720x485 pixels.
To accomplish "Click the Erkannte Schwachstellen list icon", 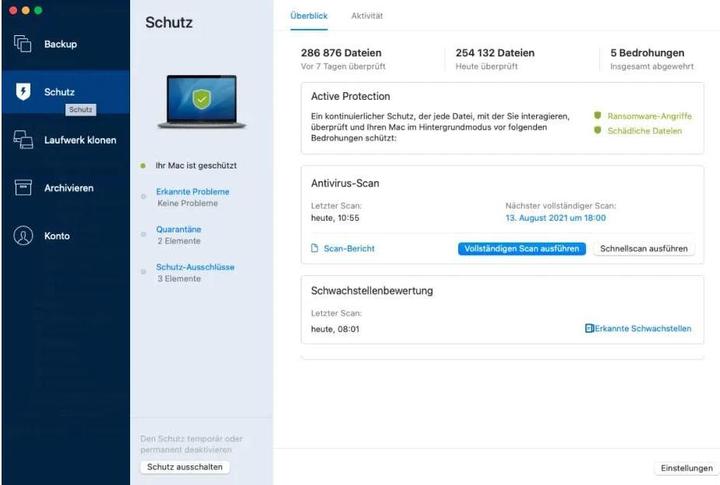I will point(590,328).
